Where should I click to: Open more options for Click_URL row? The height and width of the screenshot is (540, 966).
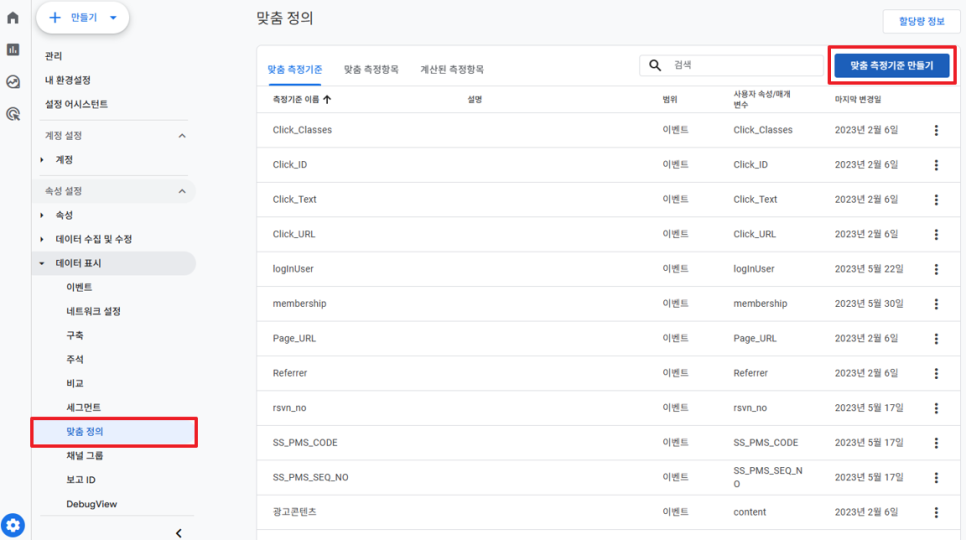click(x=936, y=235)
